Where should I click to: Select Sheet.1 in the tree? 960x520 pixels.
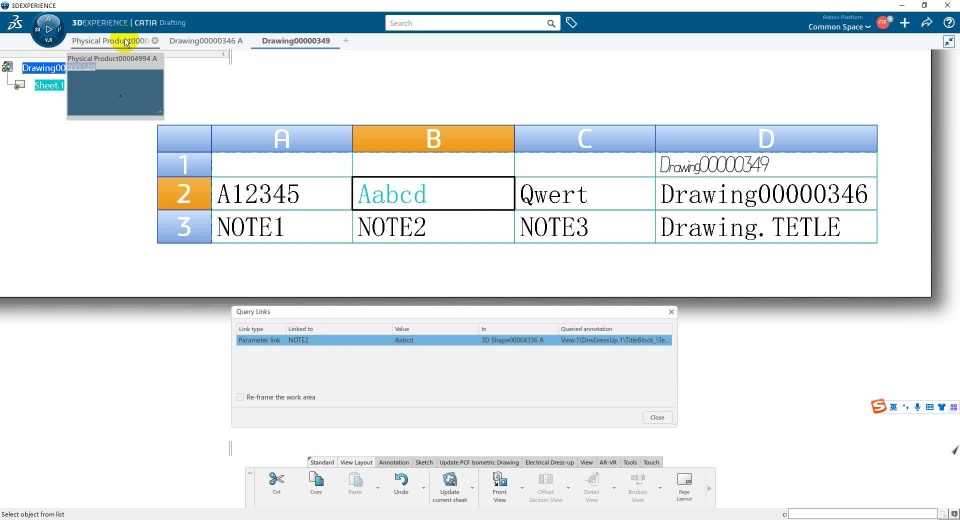49,85
